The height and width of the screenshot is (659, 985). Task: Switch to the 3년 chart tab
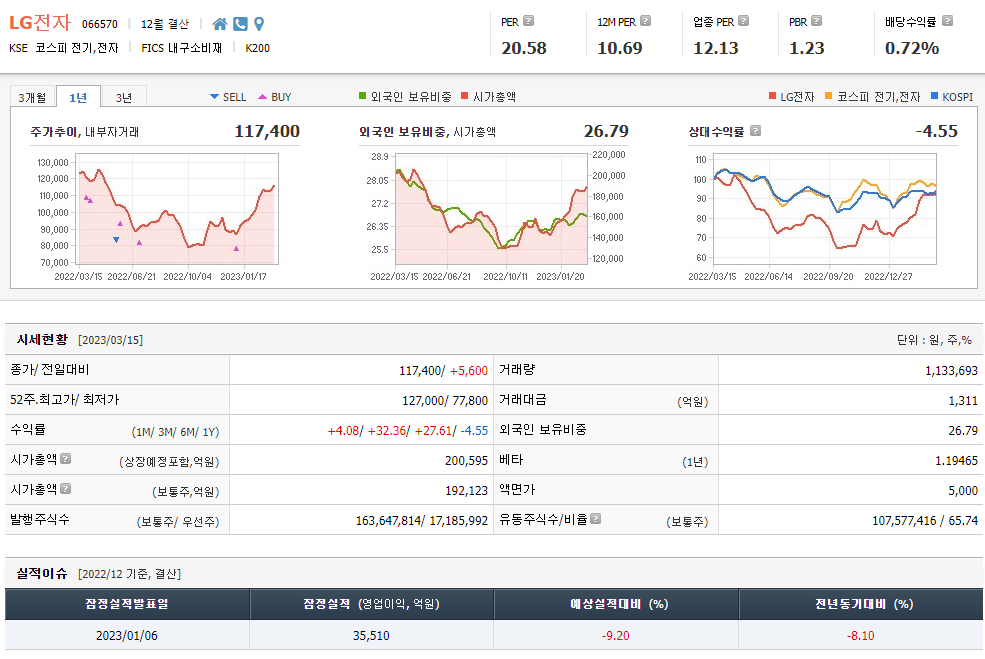pyautogui.click(x=124, y=97)
